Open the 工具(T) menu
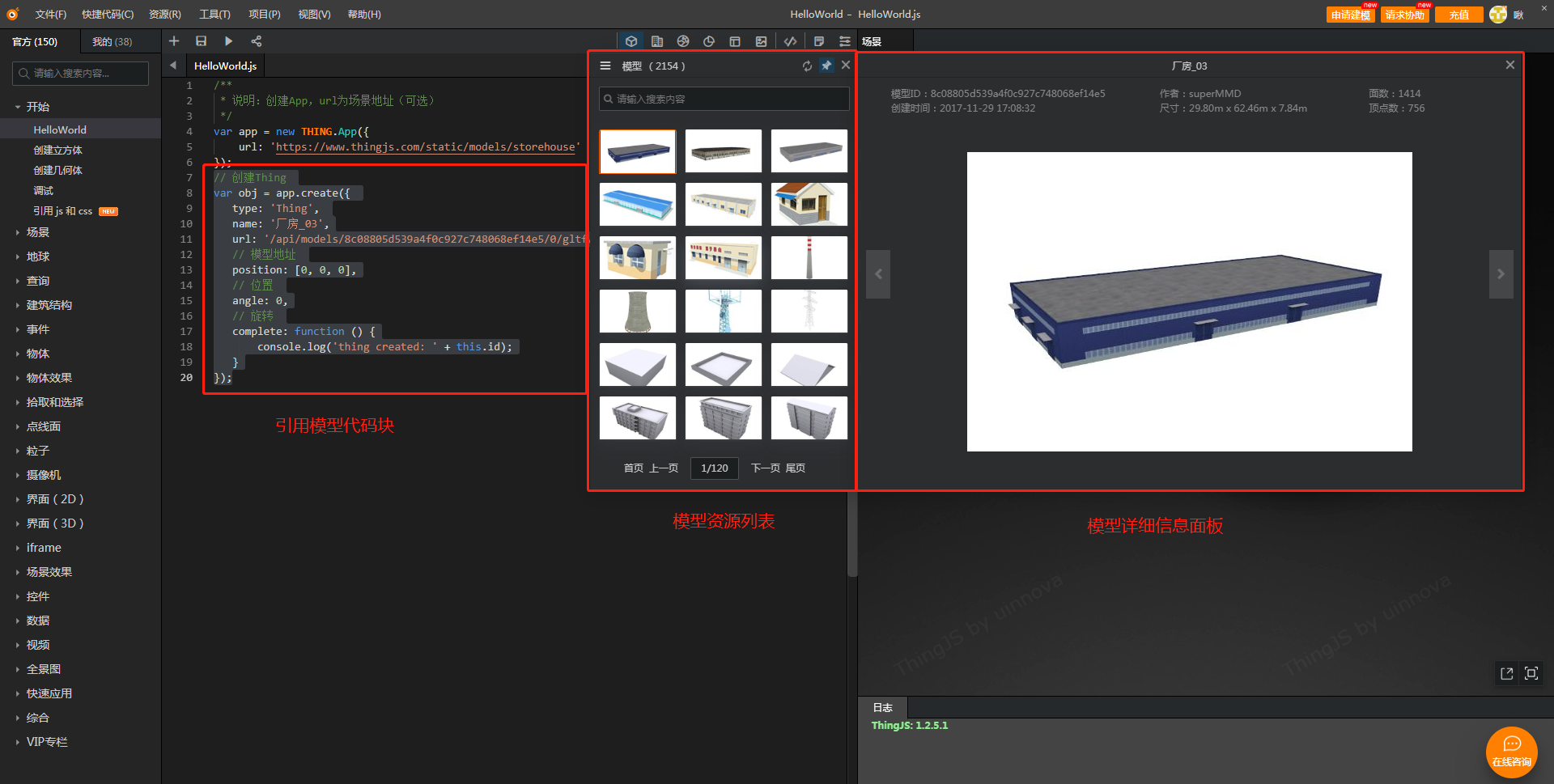 coord(214,15)
